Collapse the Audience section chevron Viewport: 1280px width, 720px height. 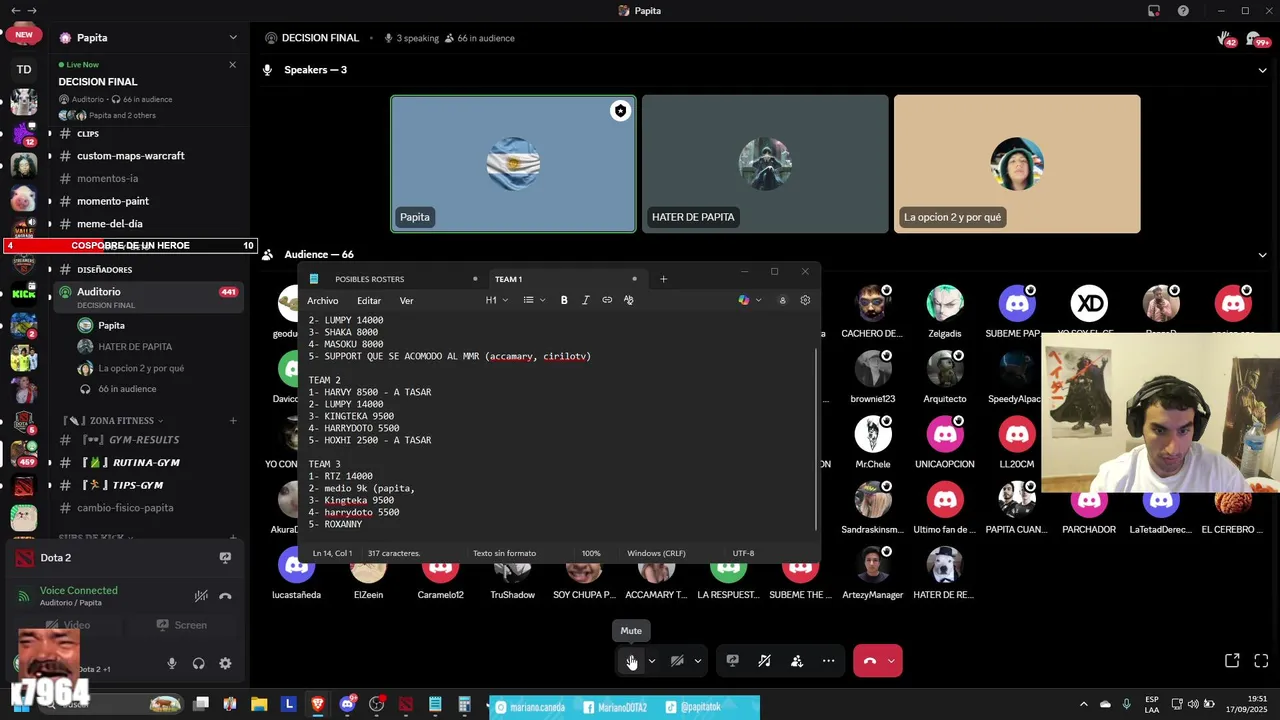tap(1262, 255)
